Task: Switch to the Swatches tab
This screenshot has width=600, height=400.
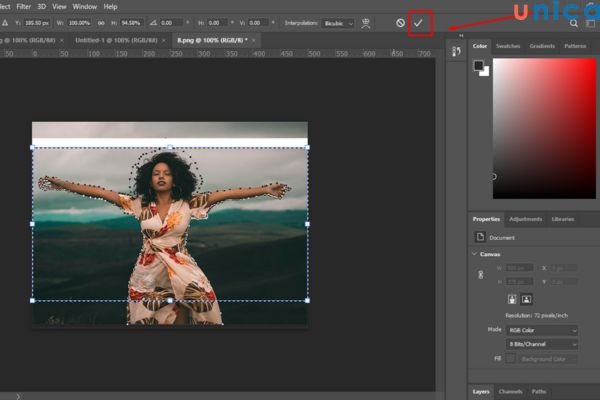Action: click(x=508, y=46)
